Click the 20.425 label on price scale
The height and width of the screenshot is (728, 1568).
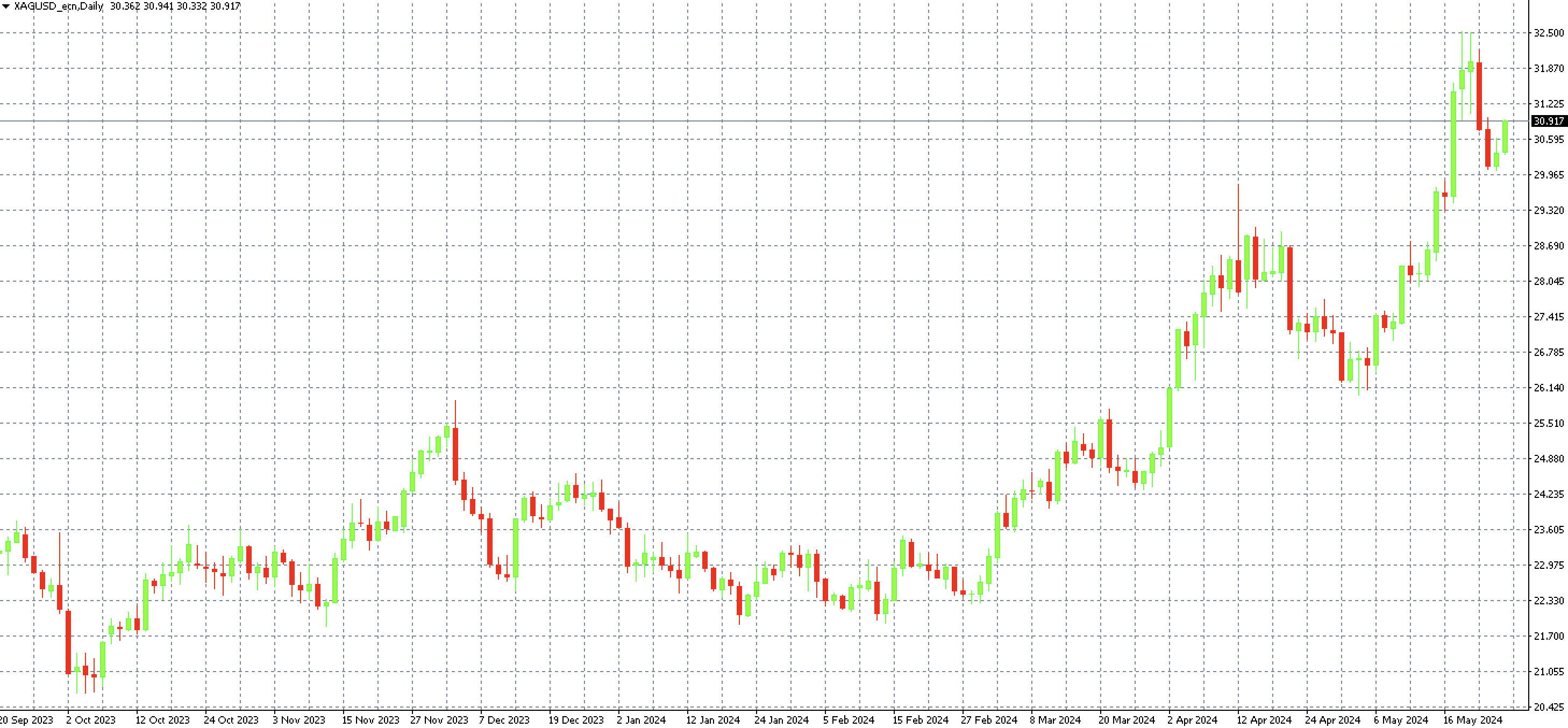pos(1548,706)
